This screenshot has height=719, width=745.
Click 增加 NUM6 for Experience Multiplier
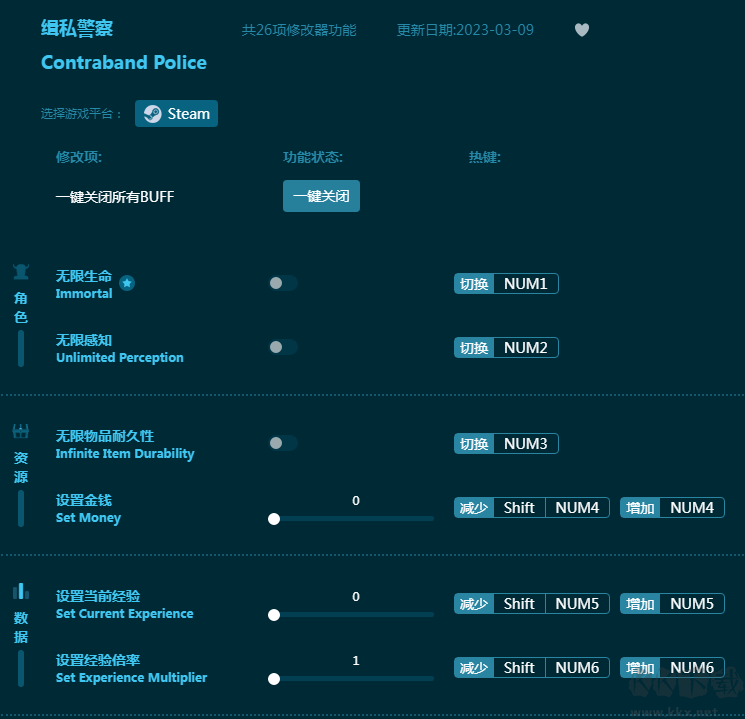point(672,668)
